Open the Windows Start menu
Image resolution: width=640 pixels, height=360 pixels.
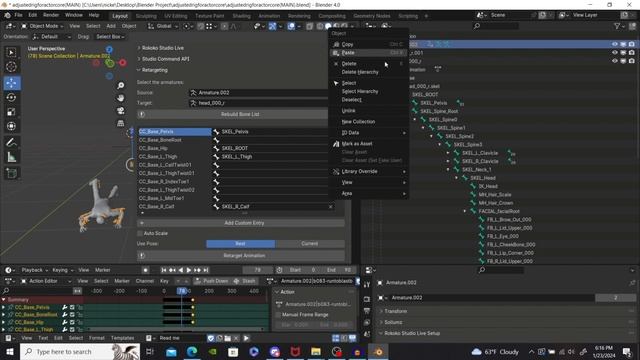[9, 351]
